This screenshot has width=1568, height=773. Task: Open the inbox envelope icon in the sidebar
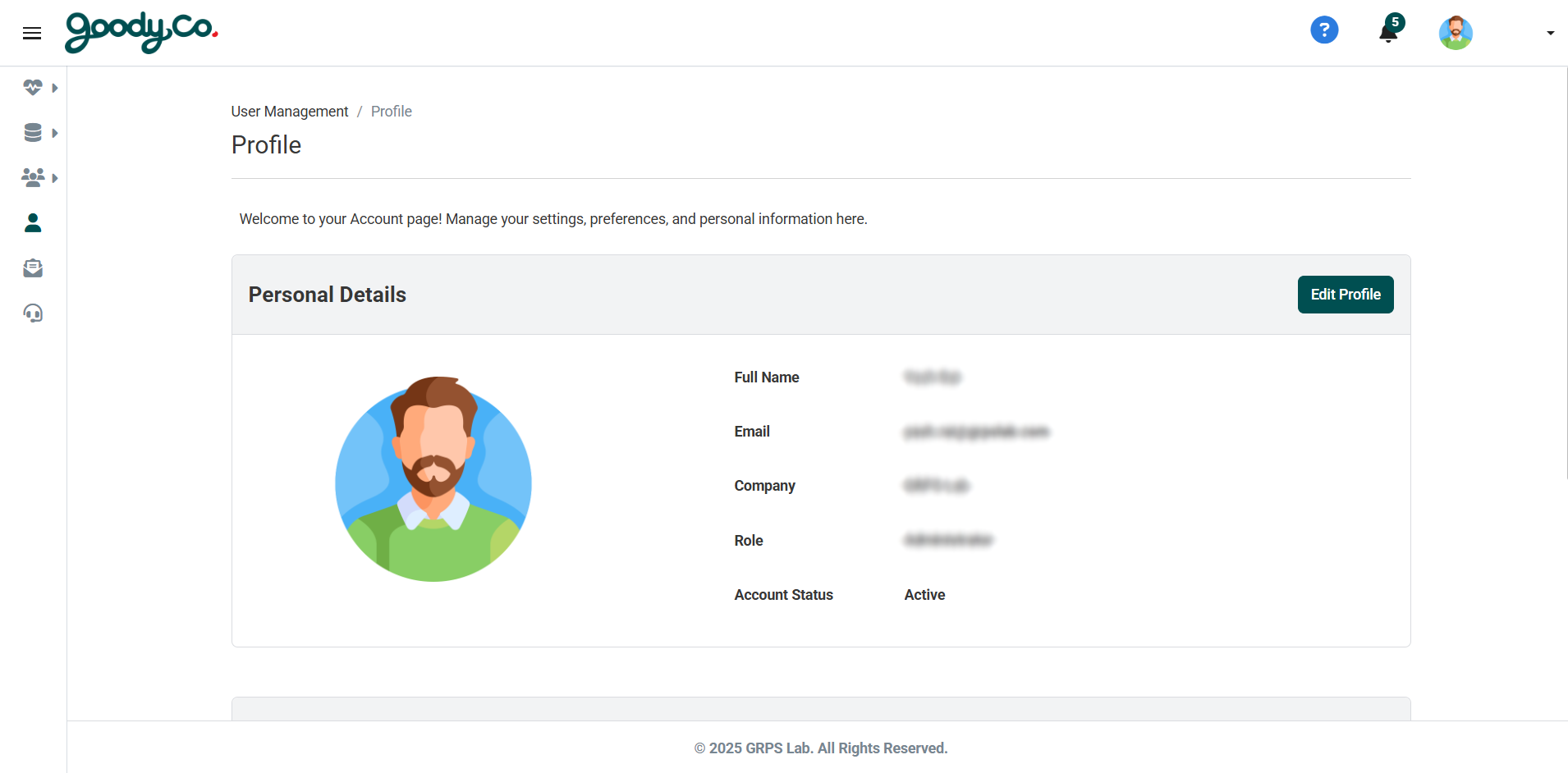(32, 268)
